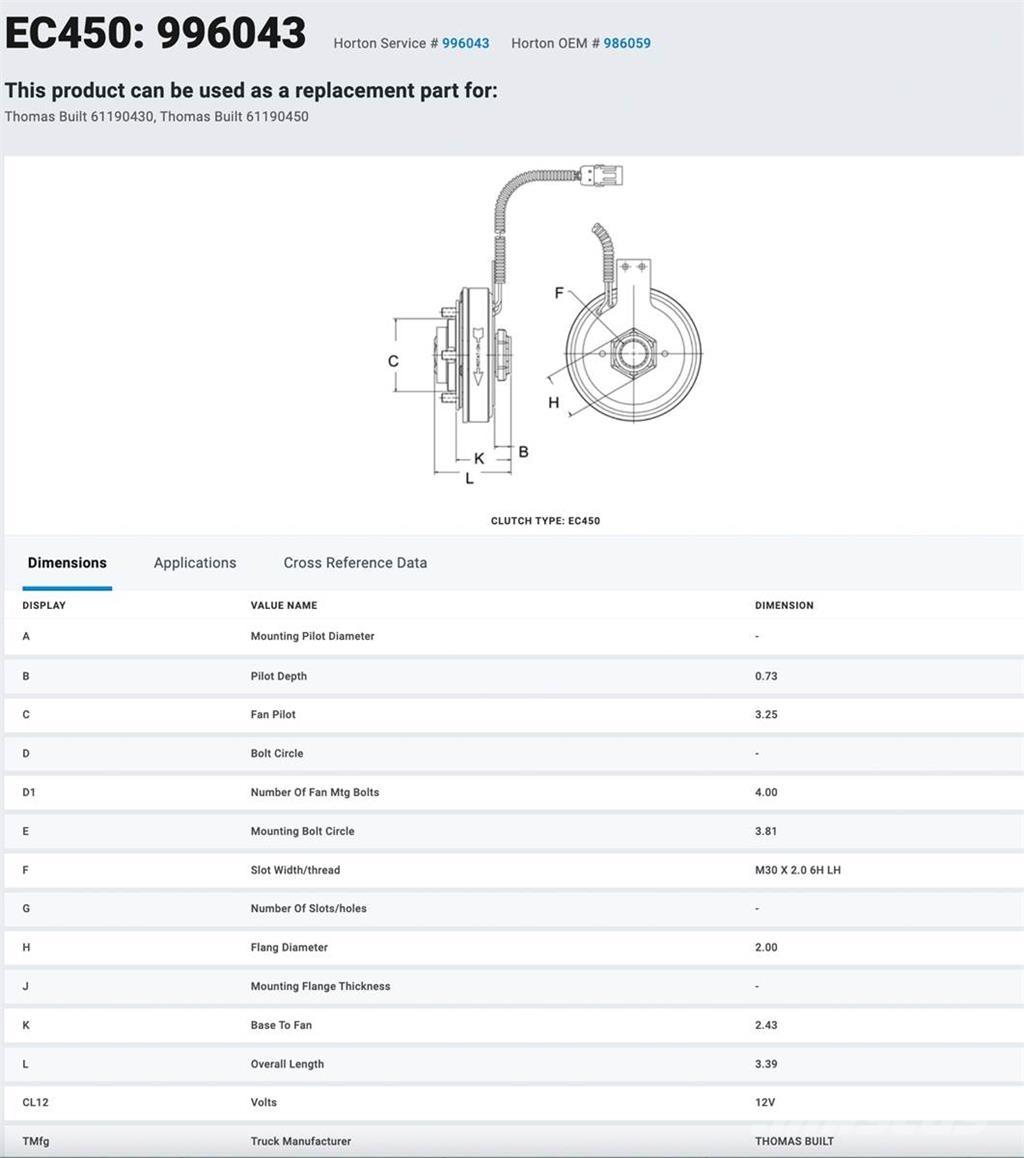
Task: Switch to the Applications tab
Action: [x=195, y=563]
